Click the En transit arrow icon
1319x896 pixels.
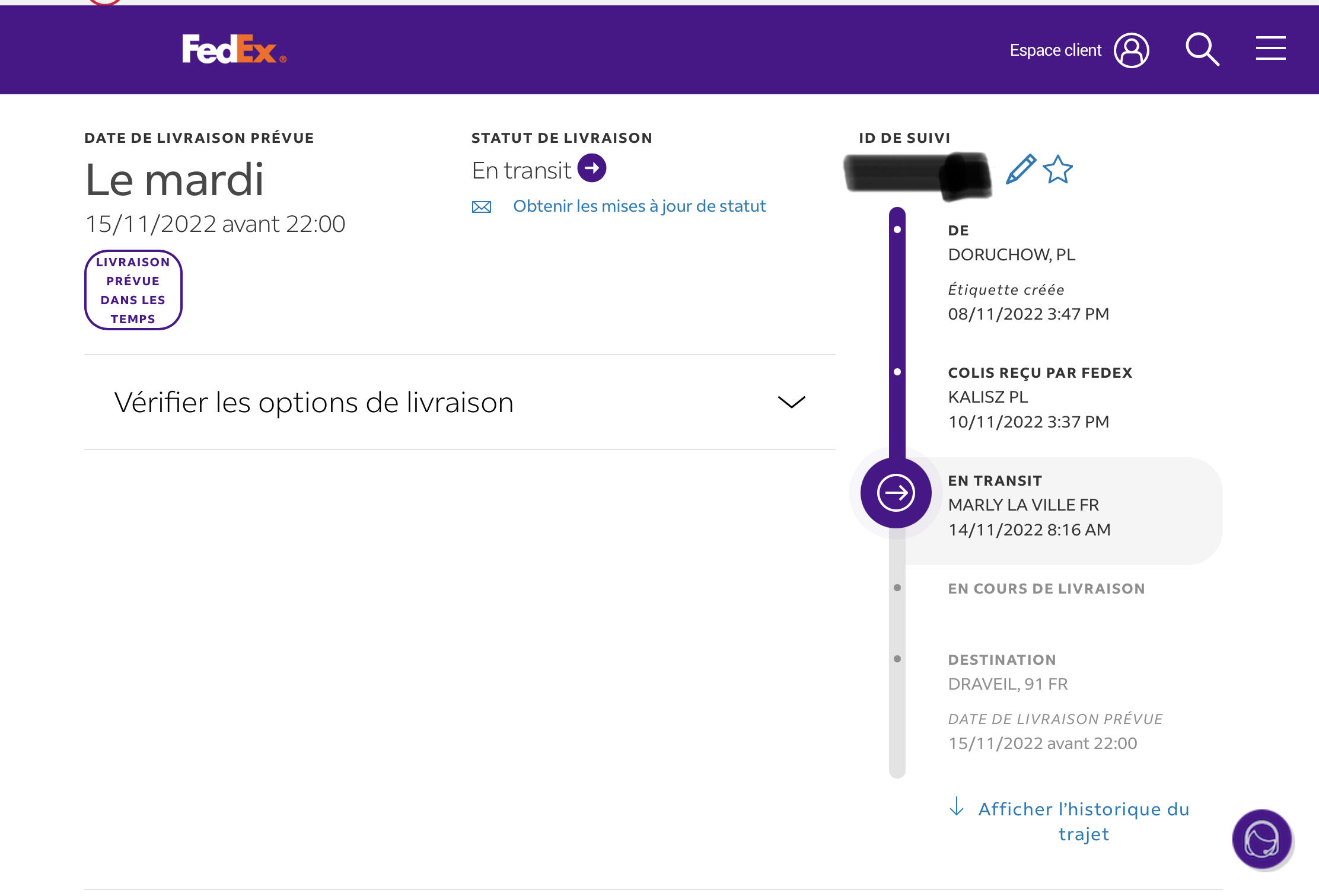click(592, 168)
